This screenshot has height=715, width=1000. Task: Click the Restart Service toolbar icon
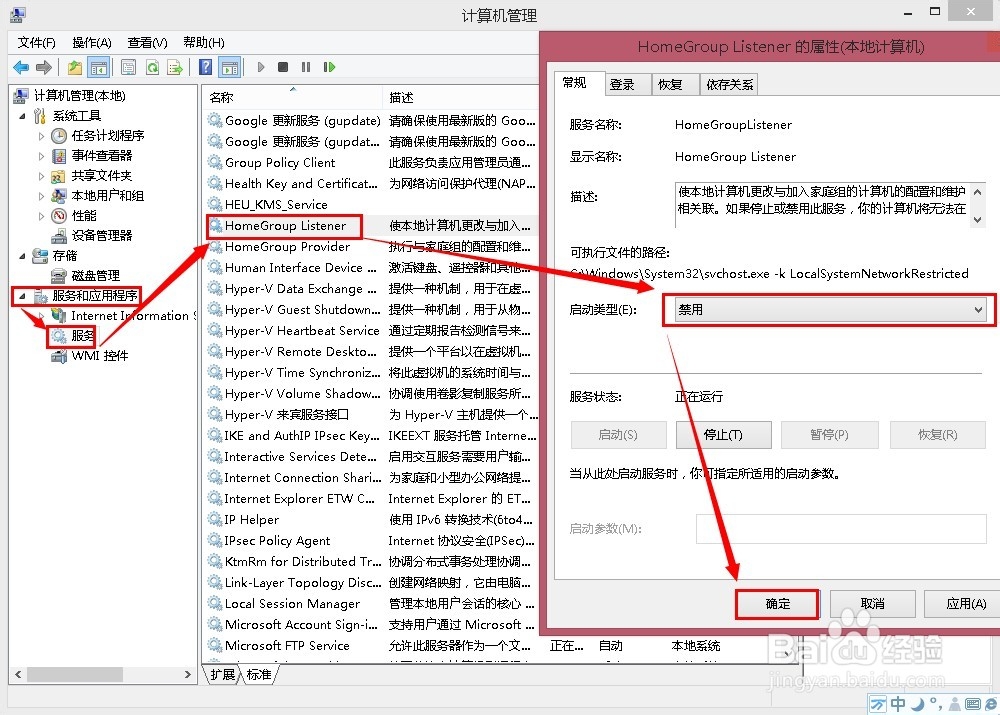point(330,67)
